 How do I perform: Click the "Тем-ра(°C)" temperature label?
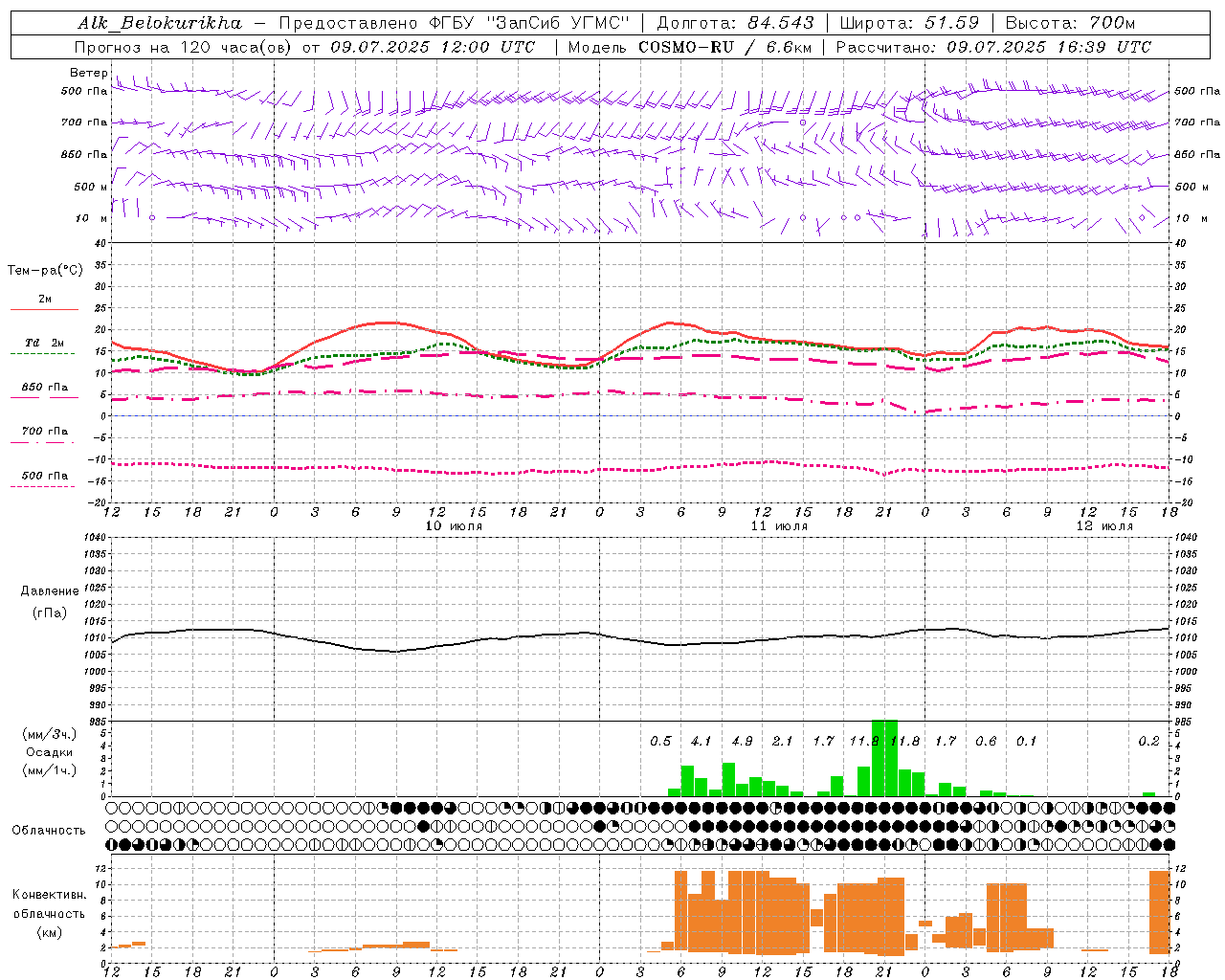point(45,271)
